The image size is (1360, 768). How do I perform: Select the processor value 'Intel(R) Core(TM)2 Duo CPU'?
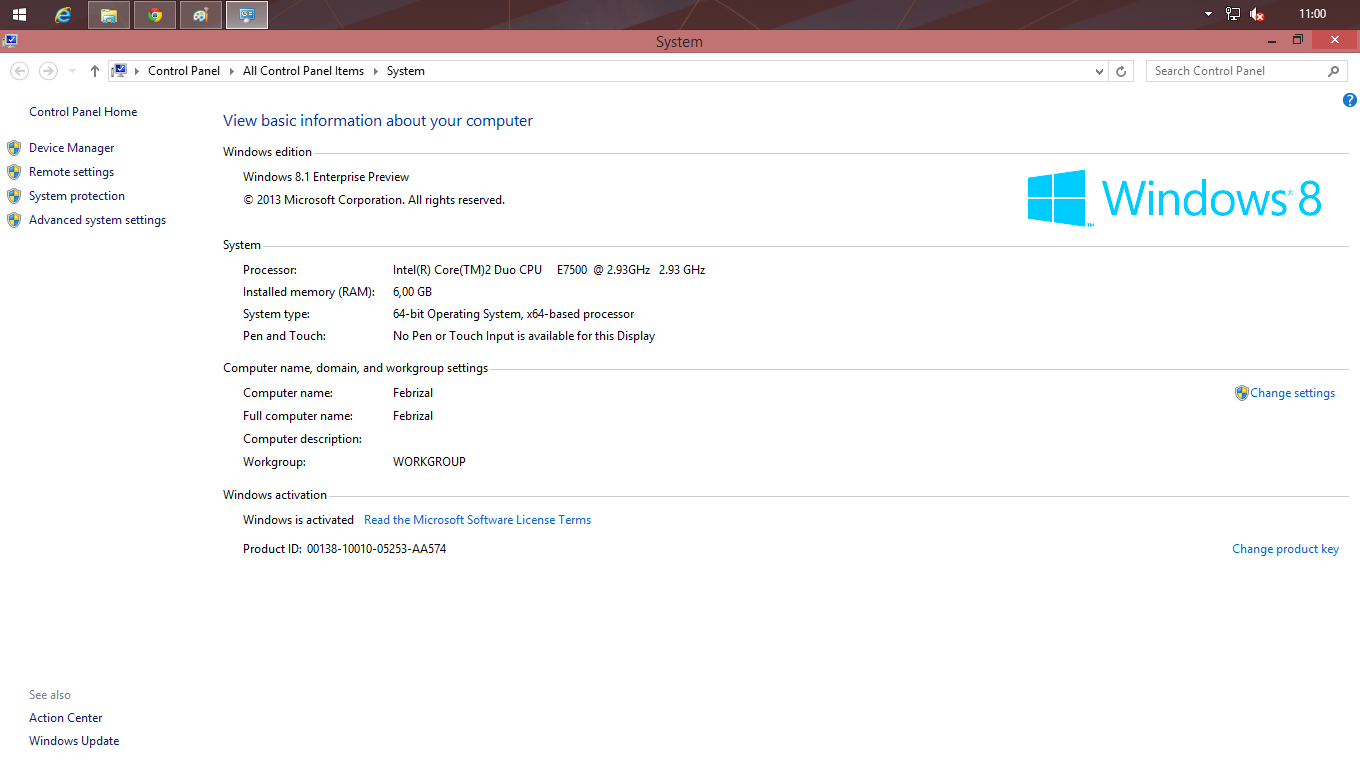467,270
